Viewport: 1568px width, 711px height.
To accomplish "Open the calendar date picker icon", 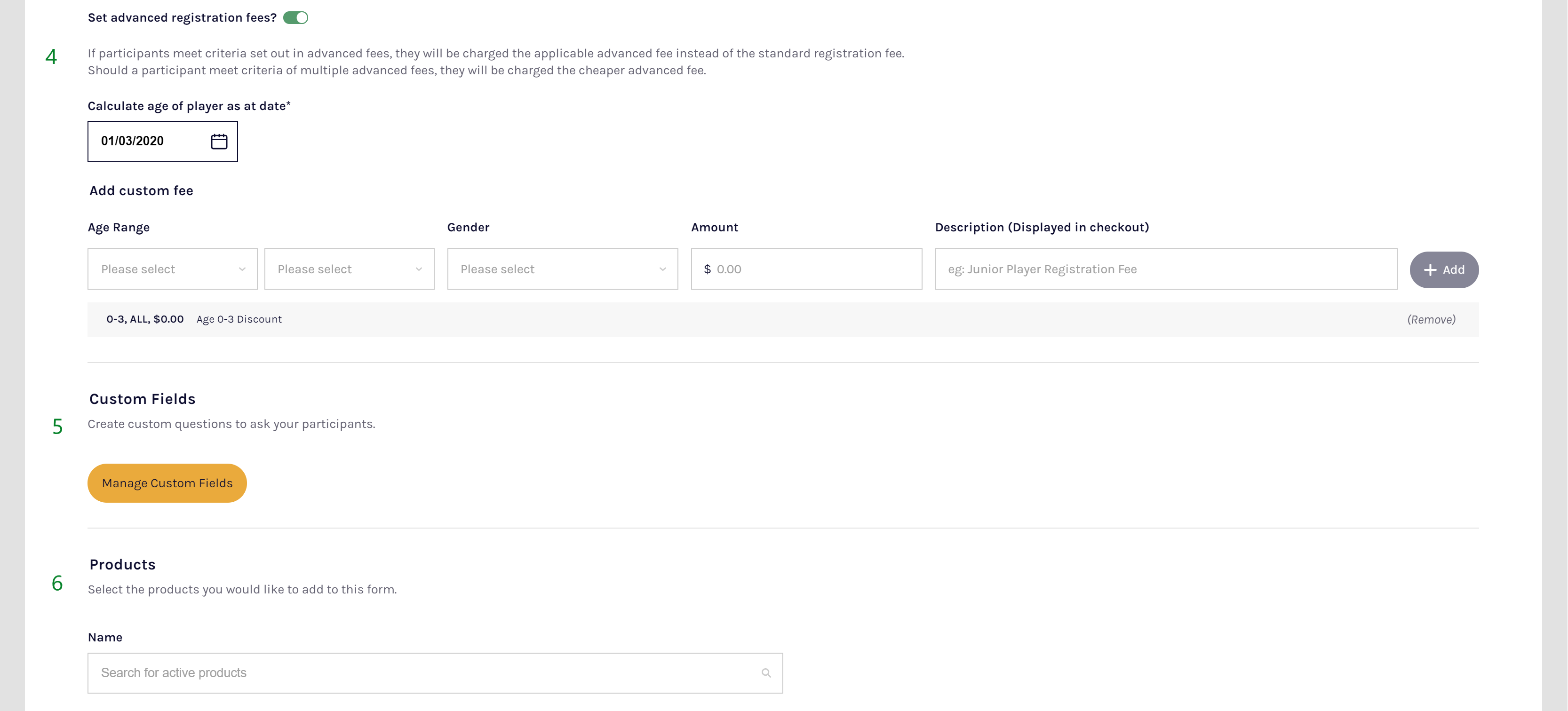I will pyautogui.click(x=218, y=142).
